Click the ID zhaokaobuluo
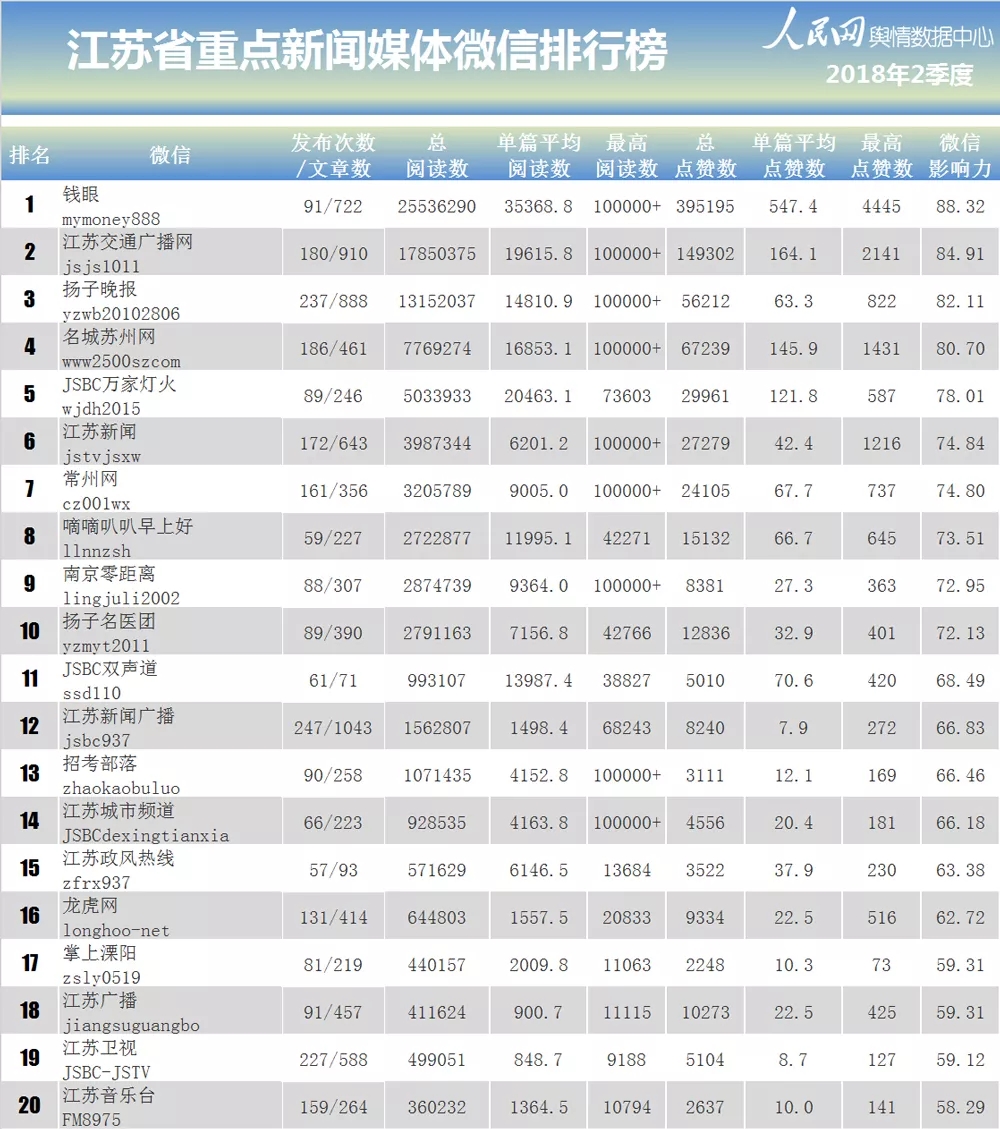Image resolution: width=1000 pixels, height=1129 pixels. [x=121, y=789]
